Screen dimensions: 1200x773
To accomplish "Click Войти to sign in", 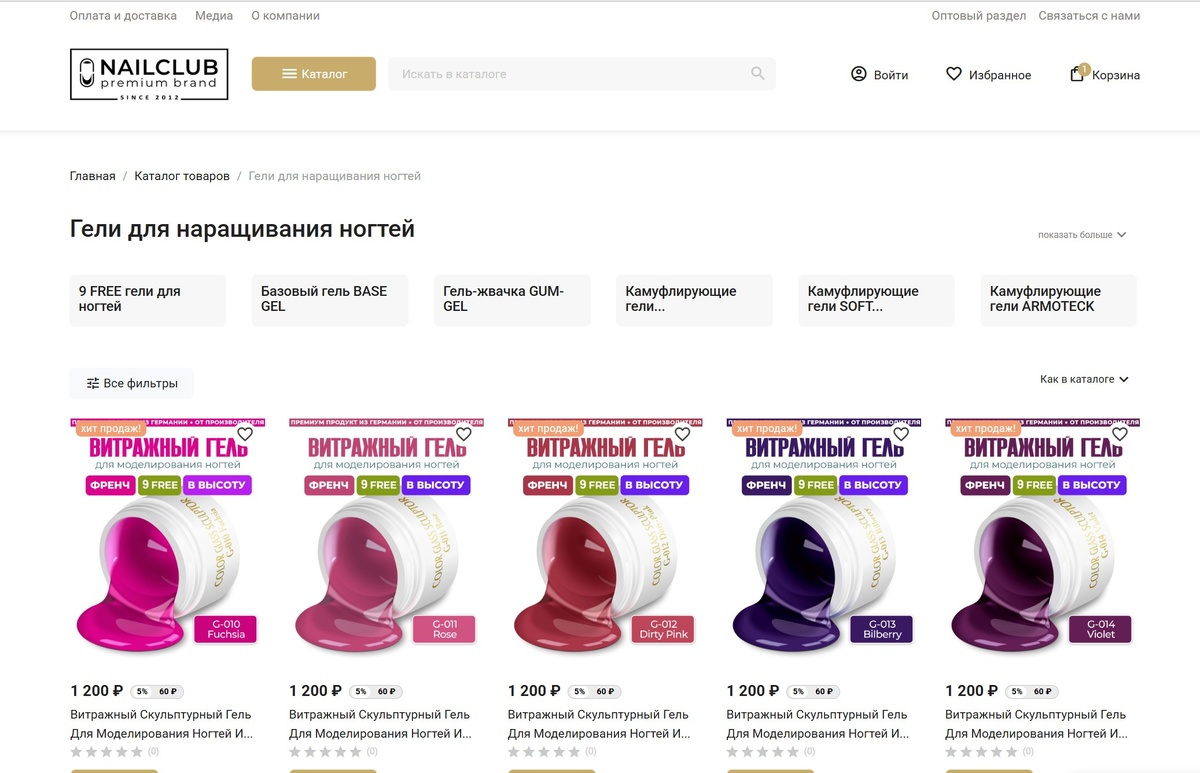I will coord(891,75).
